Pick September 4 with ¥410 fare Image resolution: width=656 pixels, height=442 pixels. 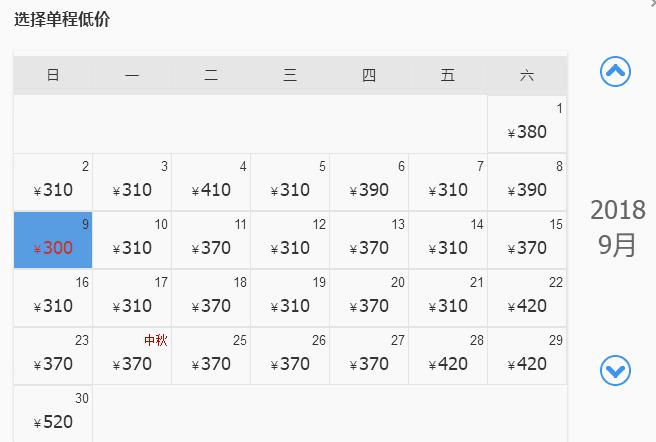tap(211, 182)
